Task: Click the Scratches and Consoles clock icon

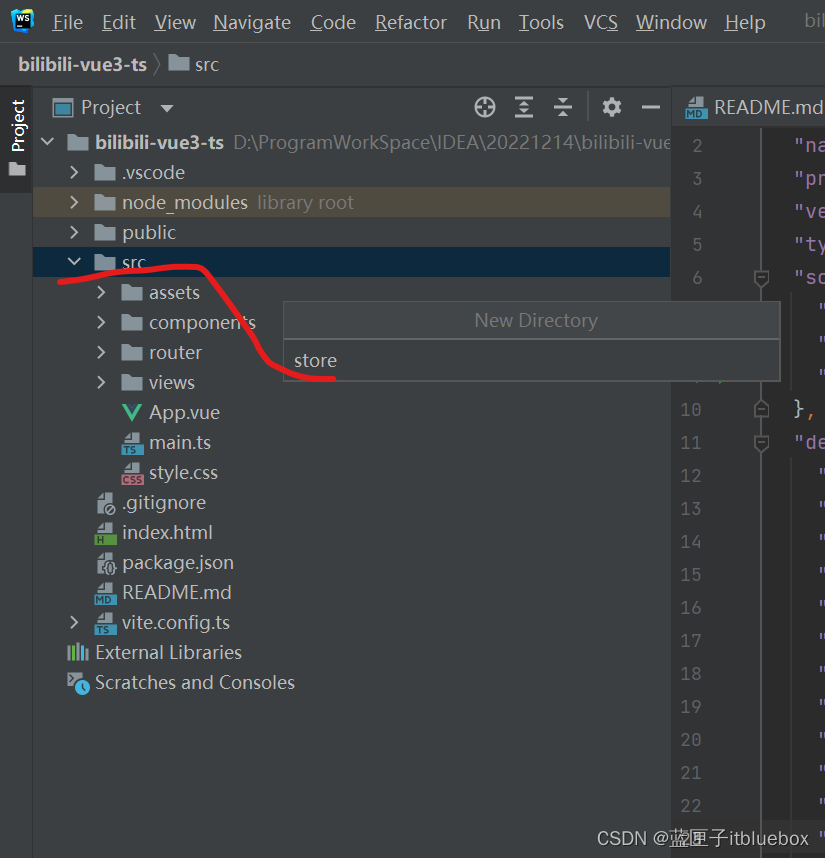Action: pyautogui.click(x=78, y=683)
